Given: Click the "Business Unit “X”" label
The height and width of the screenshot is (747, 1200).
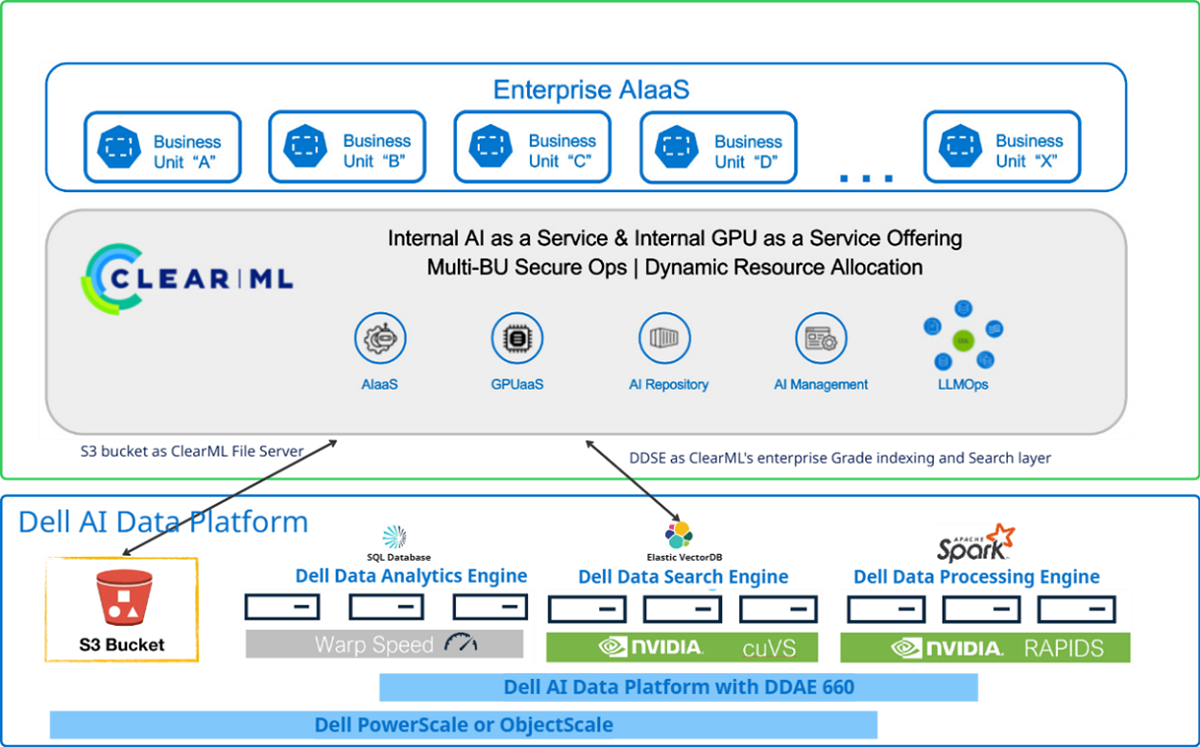Looking at the screenshot, I should [1029, 151].
